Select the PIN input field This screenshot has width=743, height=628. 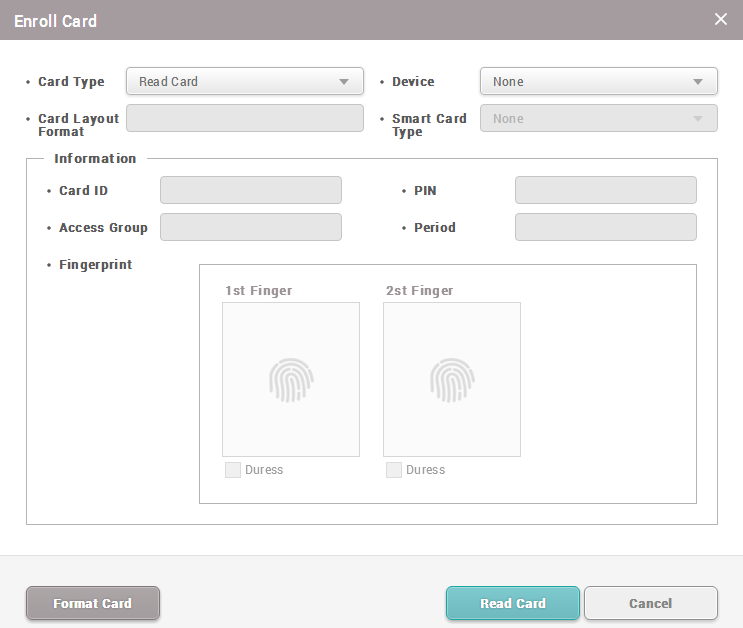pyautogui.click(x=605, y=190)
